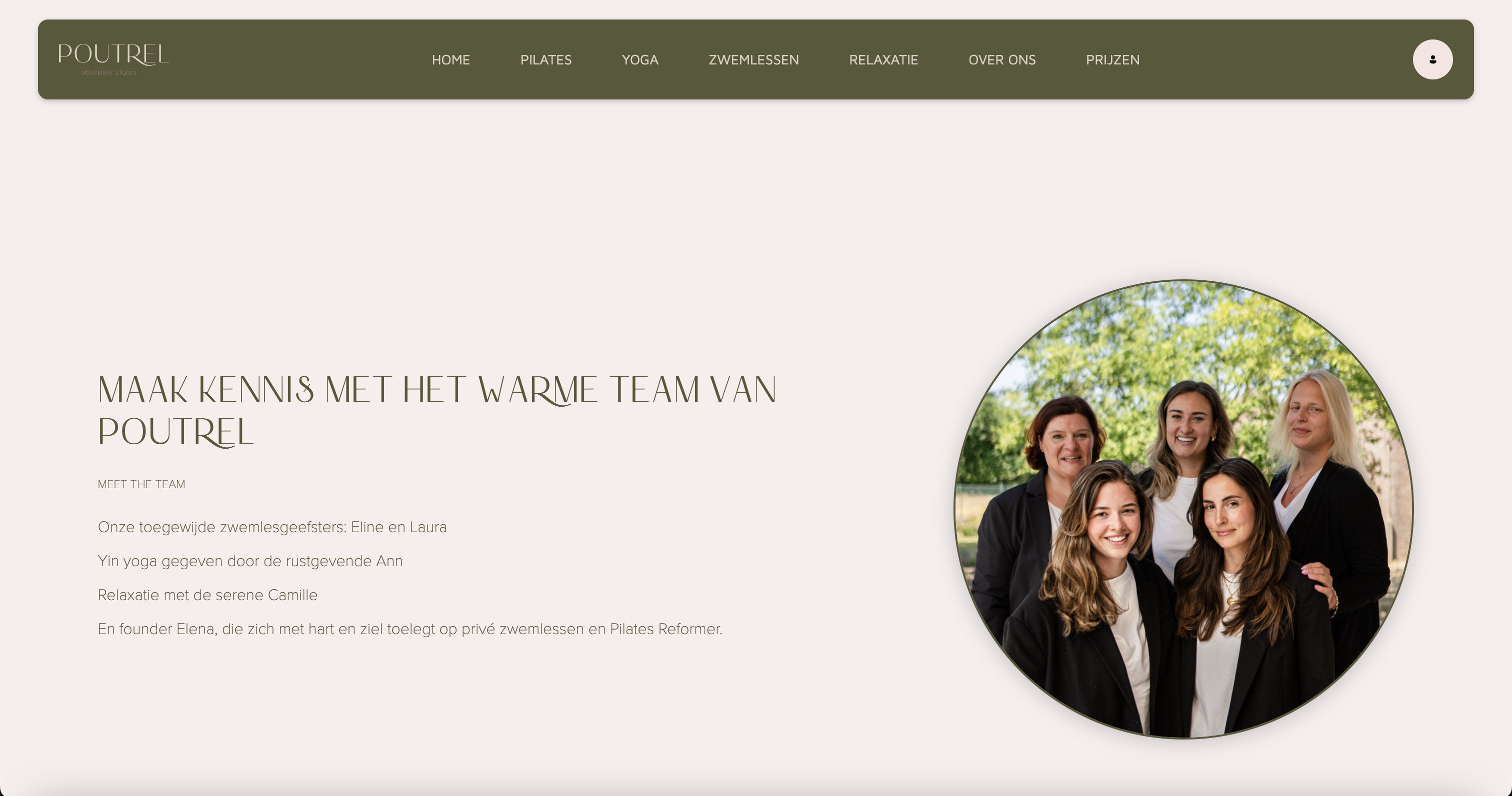Viewport: 1512px width, 796px height.
Task: Open the RELAXATIE page
Action: 883,60
